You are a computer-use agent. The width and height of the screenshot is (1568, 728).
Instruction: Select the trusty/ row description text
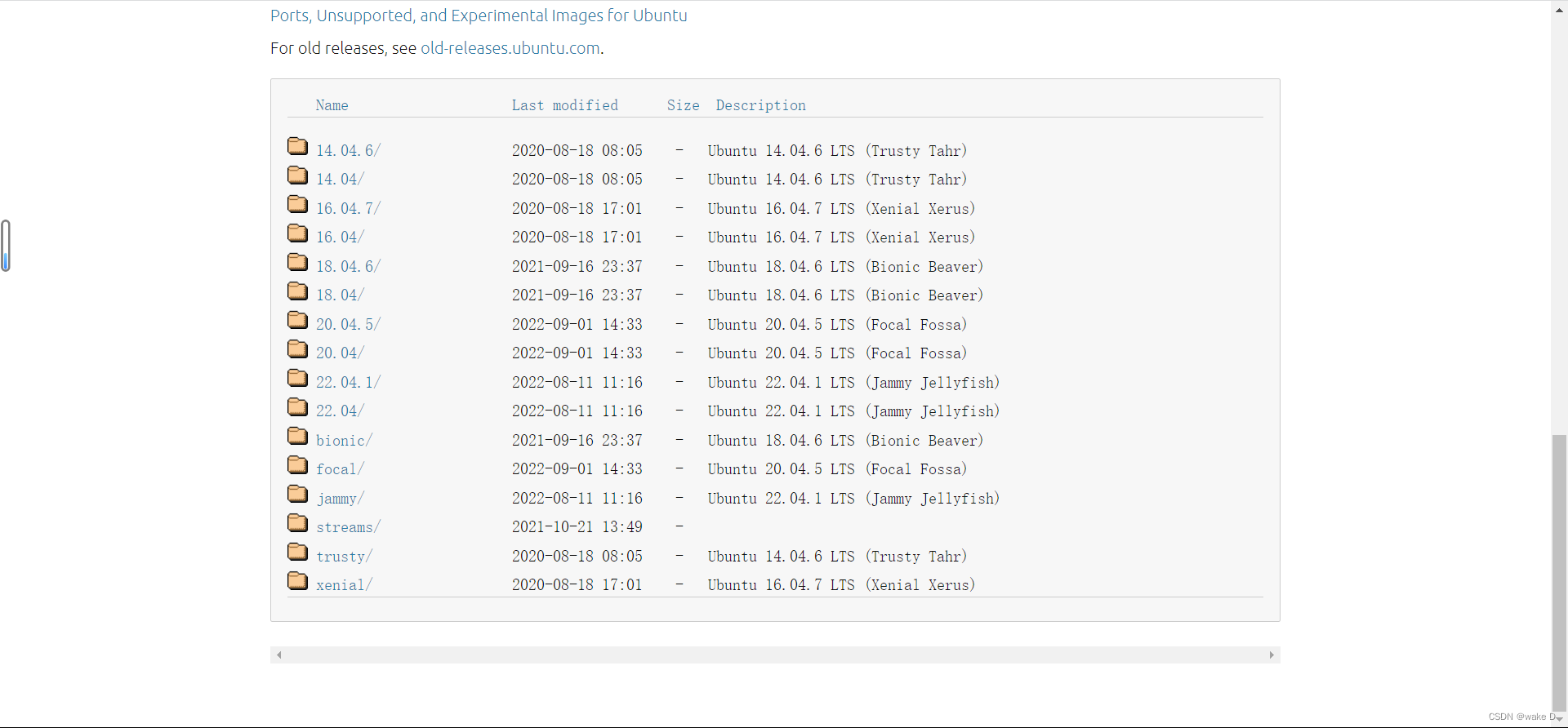(x=838, y=557)
